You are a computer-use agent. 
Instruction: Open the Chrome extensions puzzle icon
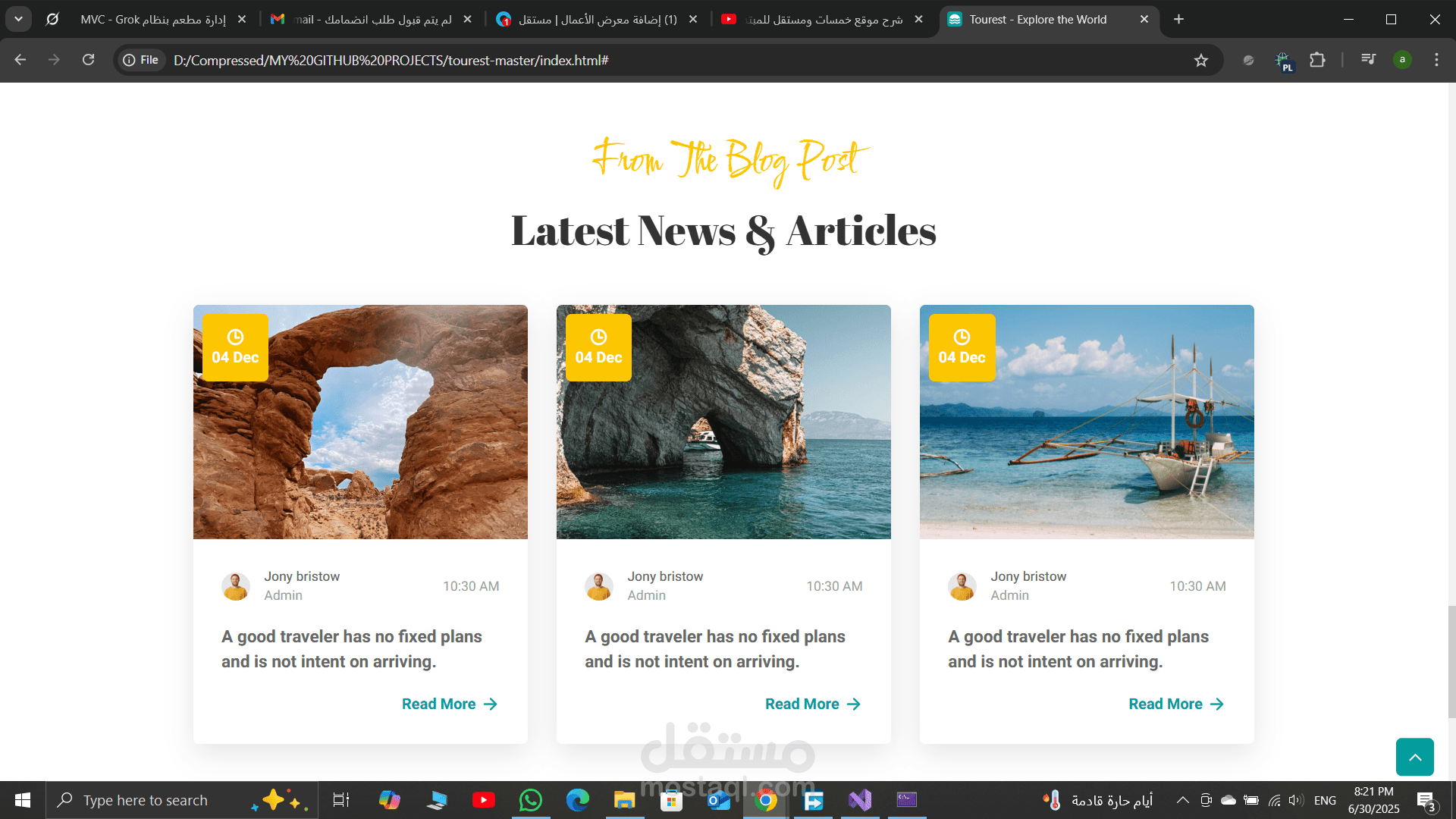(1318, 60)
